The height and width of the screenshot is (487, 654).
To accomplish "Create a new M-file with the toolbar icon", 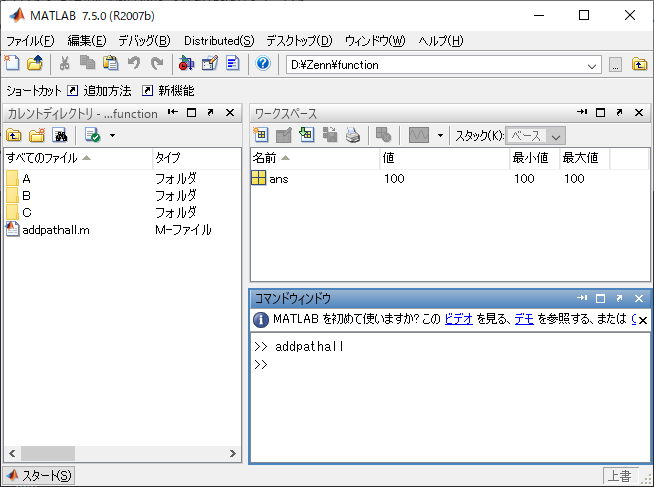I will [x=12, y=63].
